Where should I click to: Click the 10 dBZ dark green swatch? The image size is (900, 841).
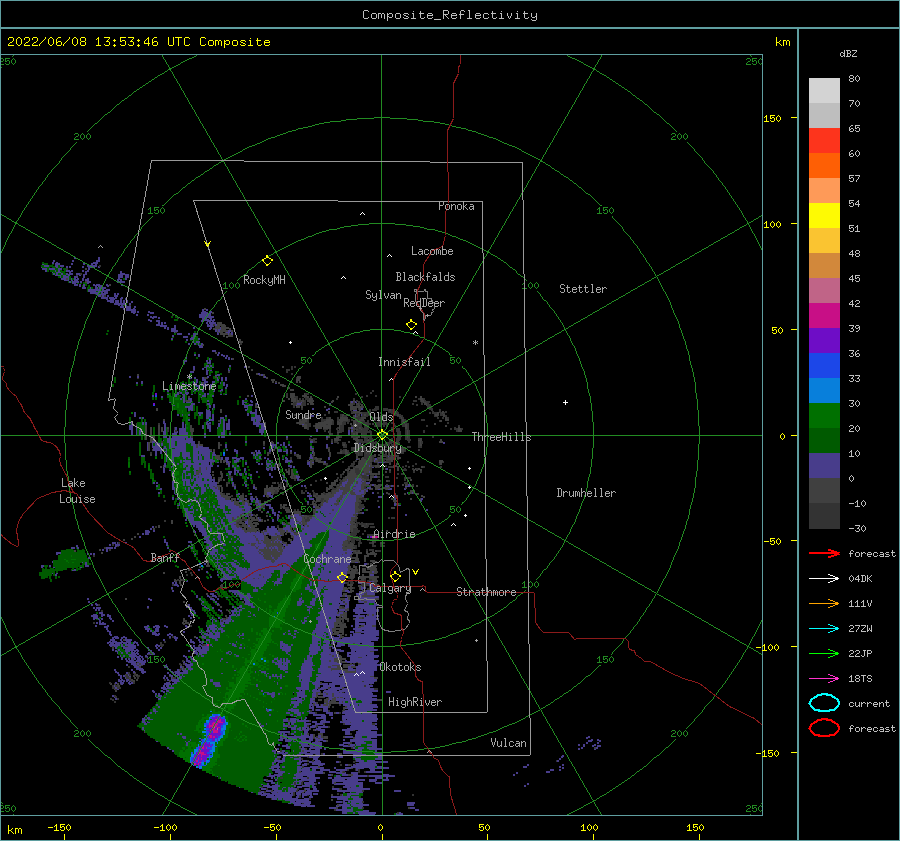click(x=824, y=440)
